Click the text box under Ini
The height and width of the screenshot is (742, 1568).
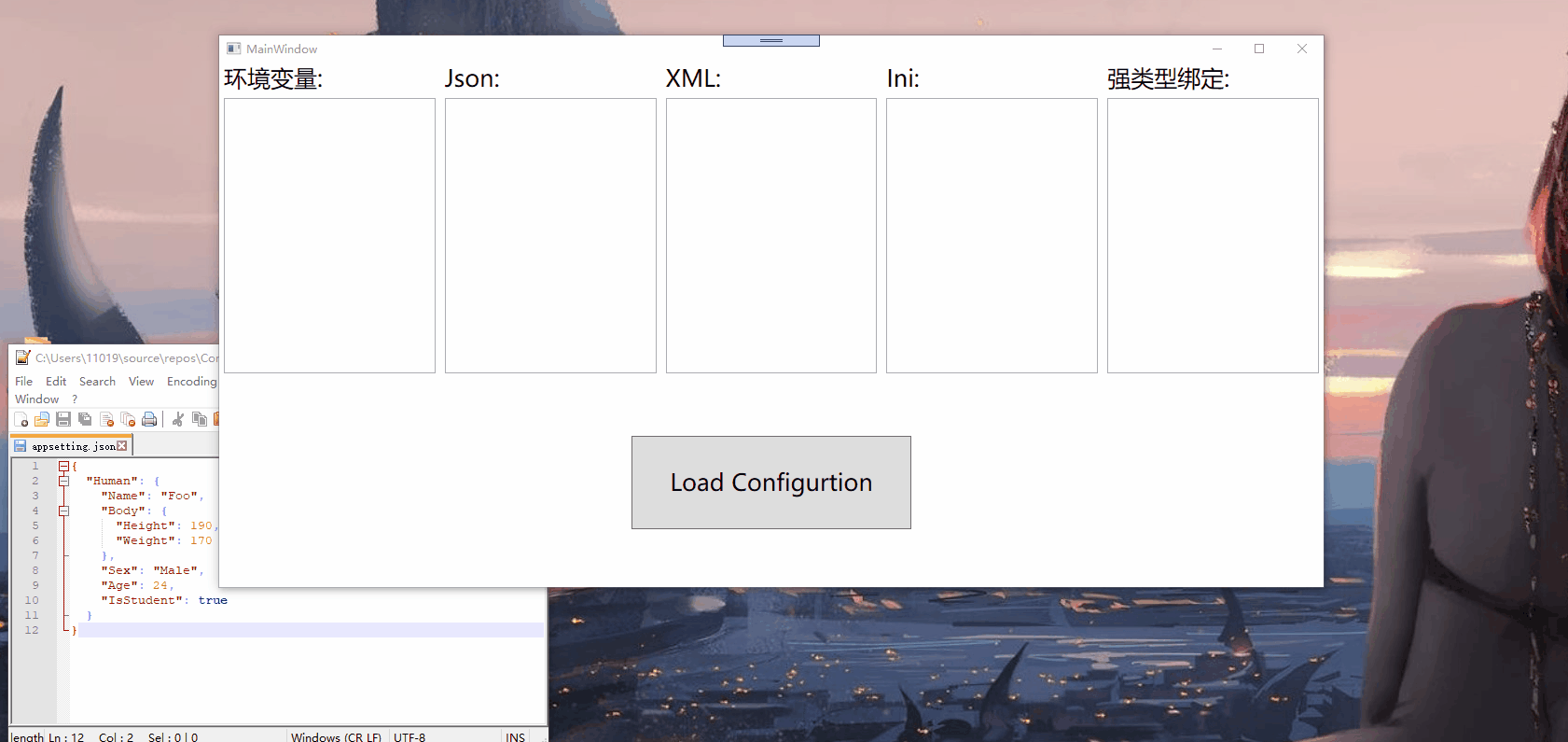(x=992, y=235)
